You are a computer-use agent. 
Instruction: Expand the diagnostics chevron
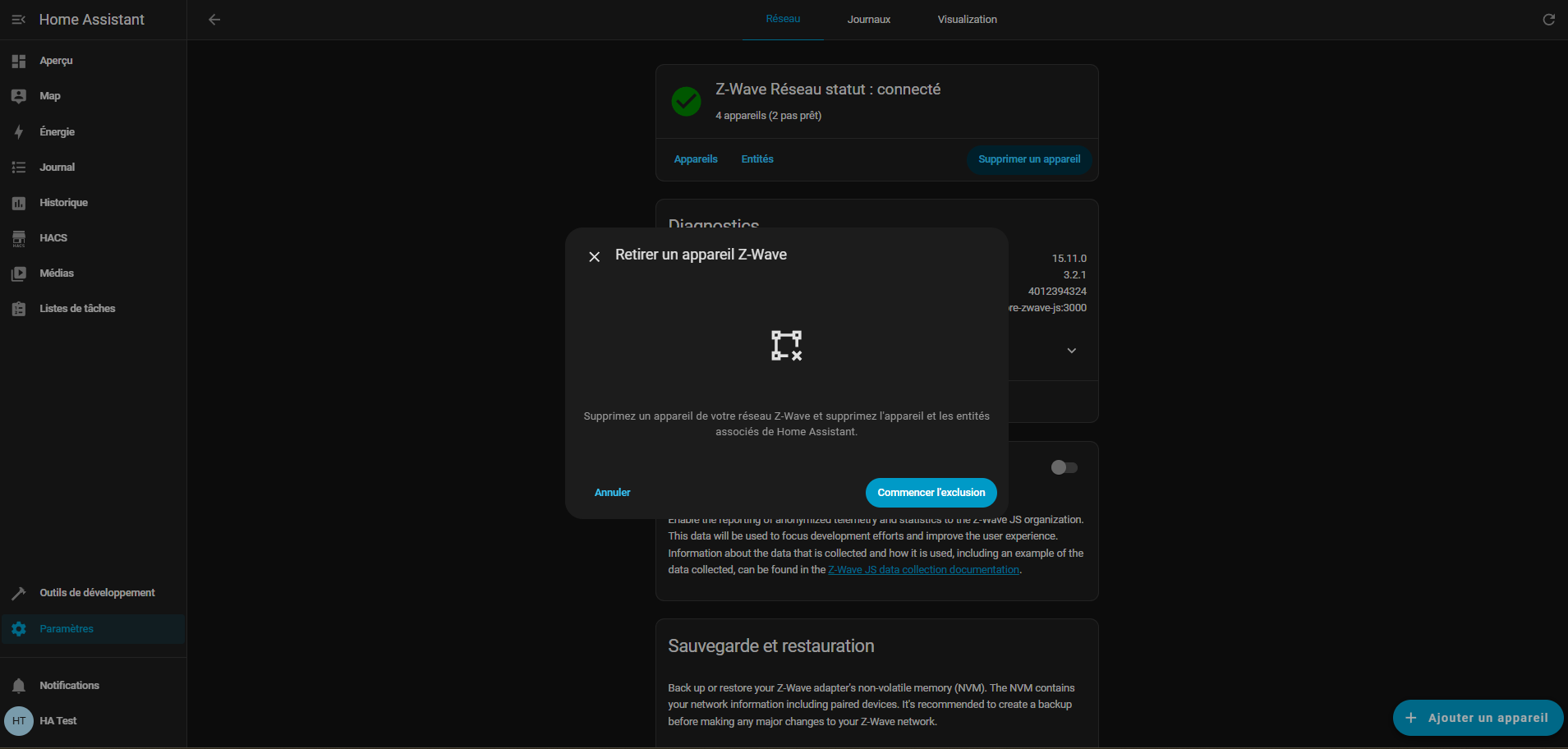(x=1071, y=351)
